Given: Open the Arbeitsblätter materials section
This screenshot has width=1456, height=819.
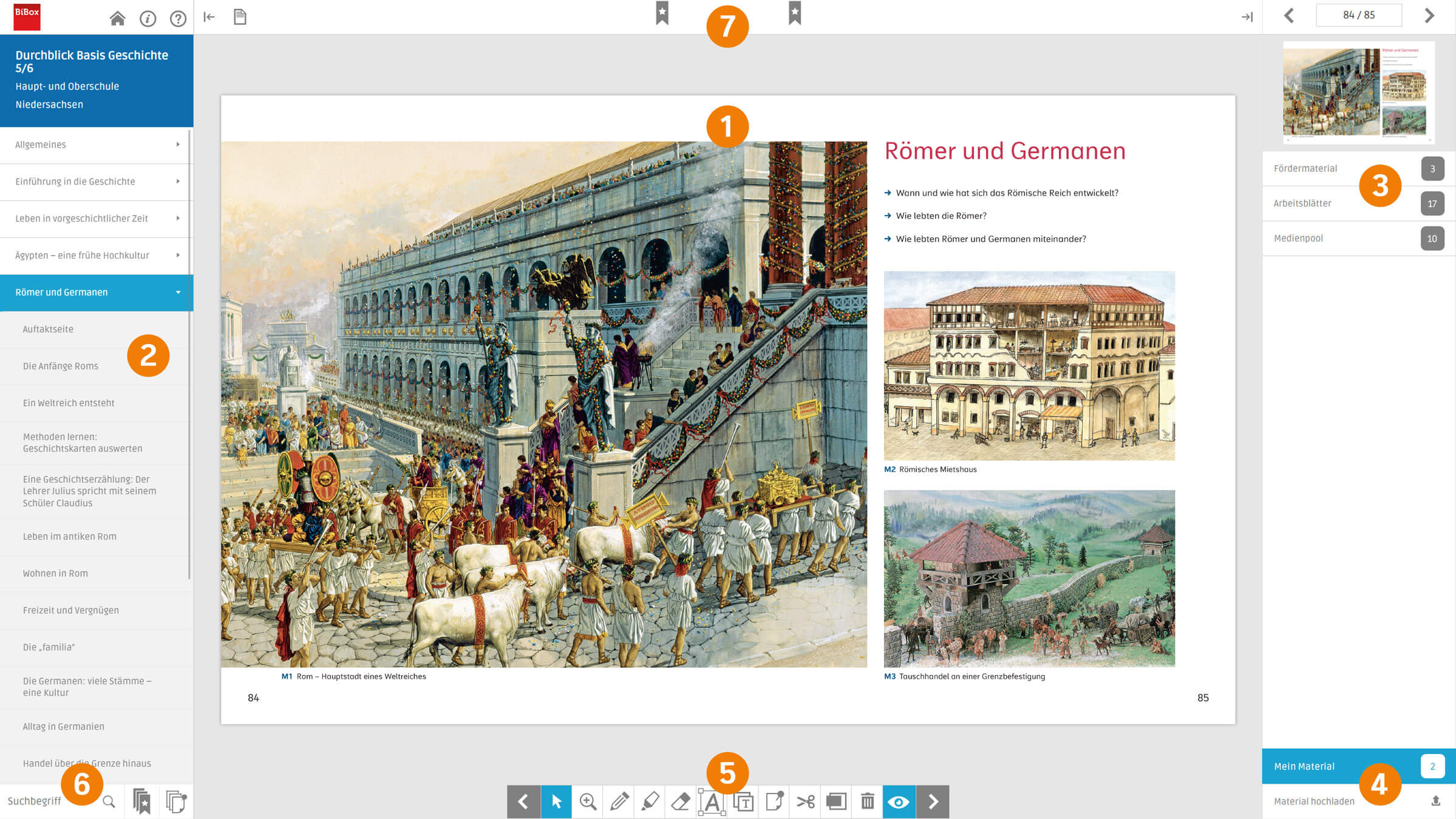Looking at the screenshot, I should click(1359, 203).
